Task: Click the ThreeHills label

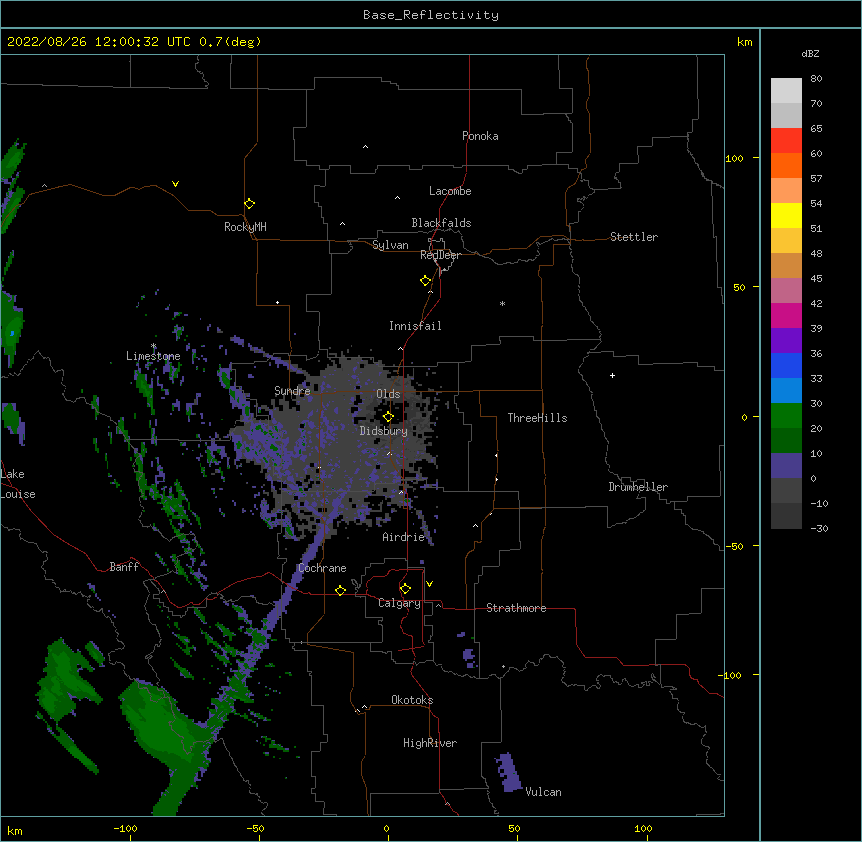Action: point(537,418)
